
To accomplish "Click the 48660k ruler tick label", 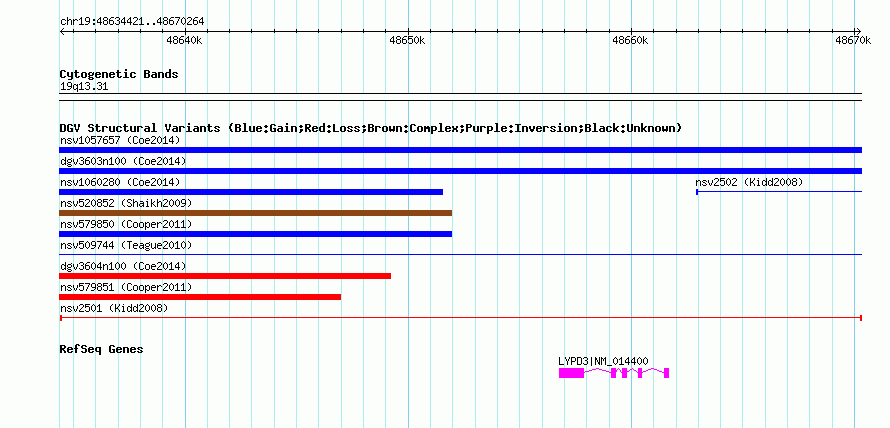I will click(630, 40).
